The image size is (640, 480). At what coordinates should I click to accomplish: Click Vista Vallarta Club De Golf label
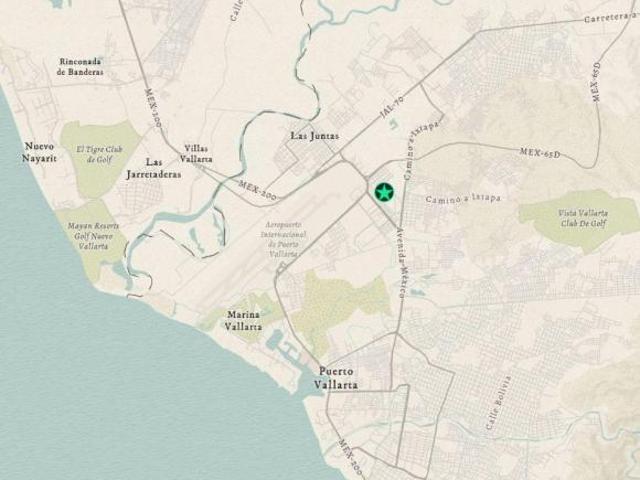point(583,218)
